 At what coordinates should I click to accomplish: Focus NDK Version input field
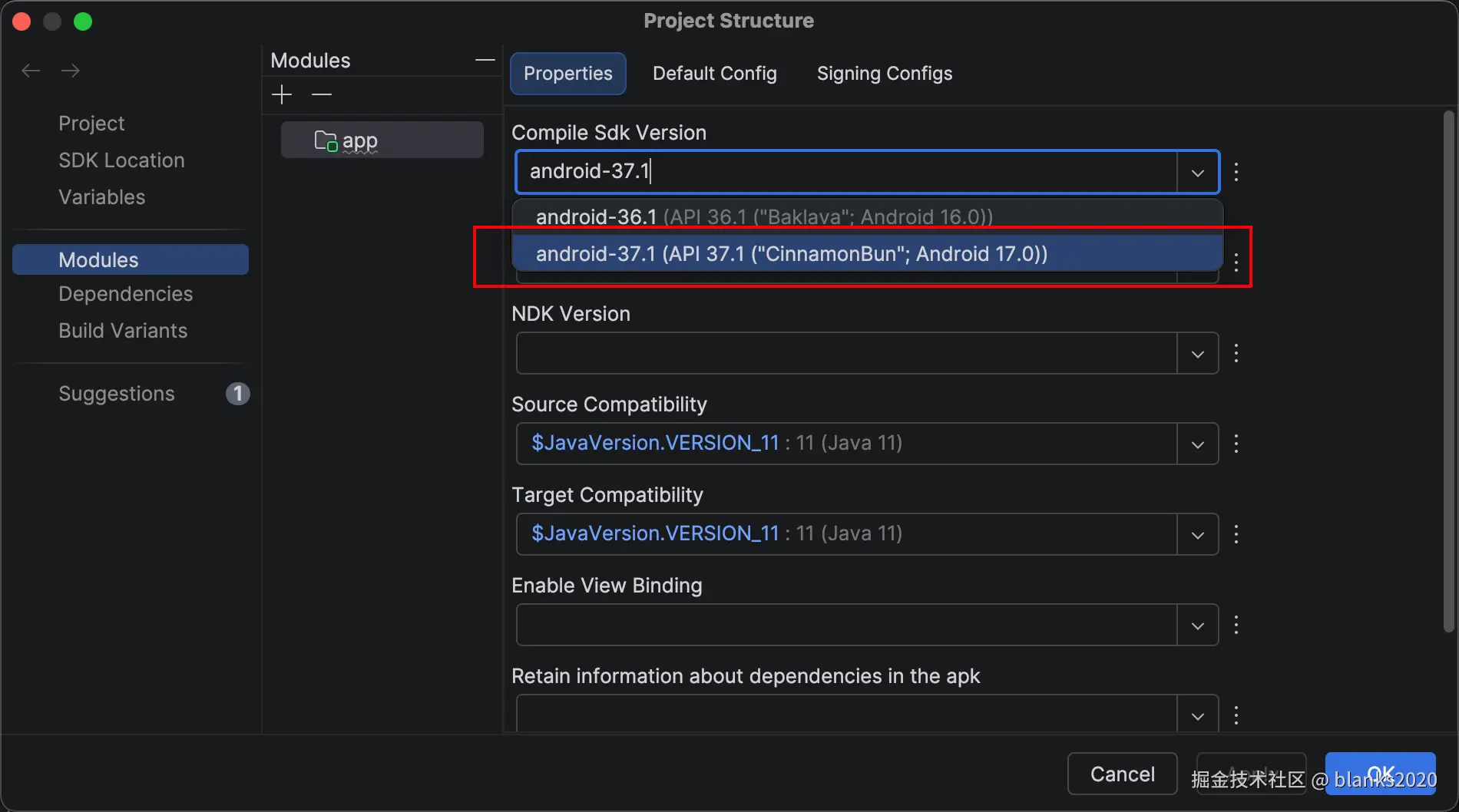click(x=846, y=353)
